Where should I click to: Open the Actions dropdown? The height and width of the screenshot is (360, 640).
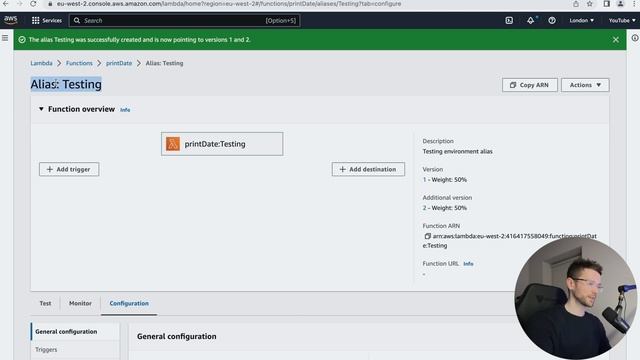click(585, 85)
